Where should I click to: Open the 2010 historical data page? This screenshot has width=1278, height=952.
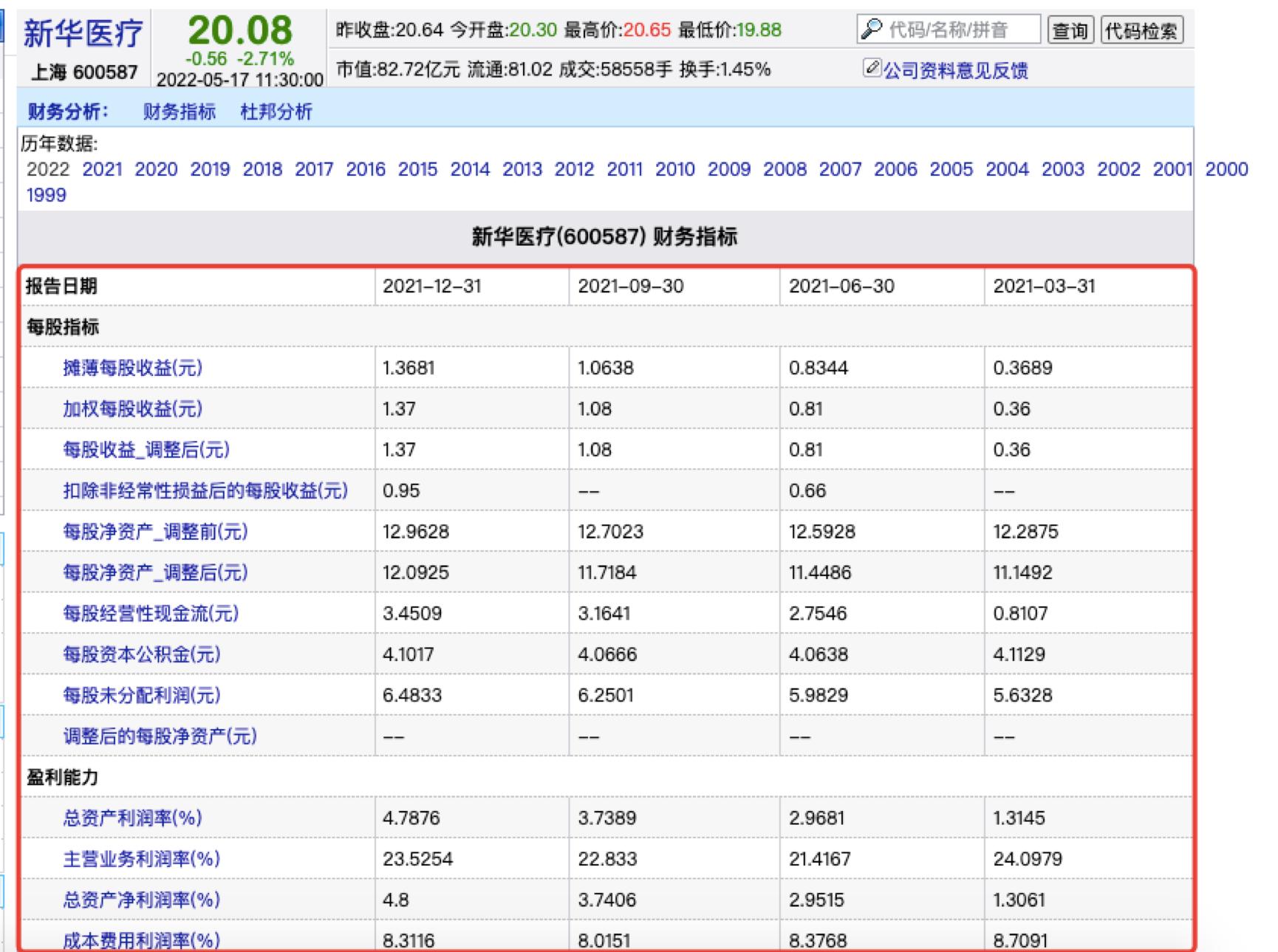point(677,169)
